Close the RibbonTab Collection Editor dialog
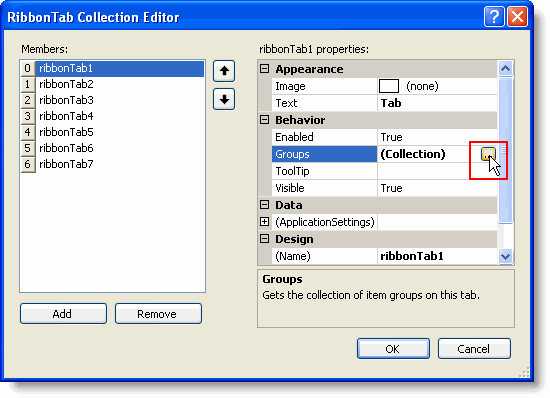The height and width of the screenshot is (398, 550). pos(517,16)
